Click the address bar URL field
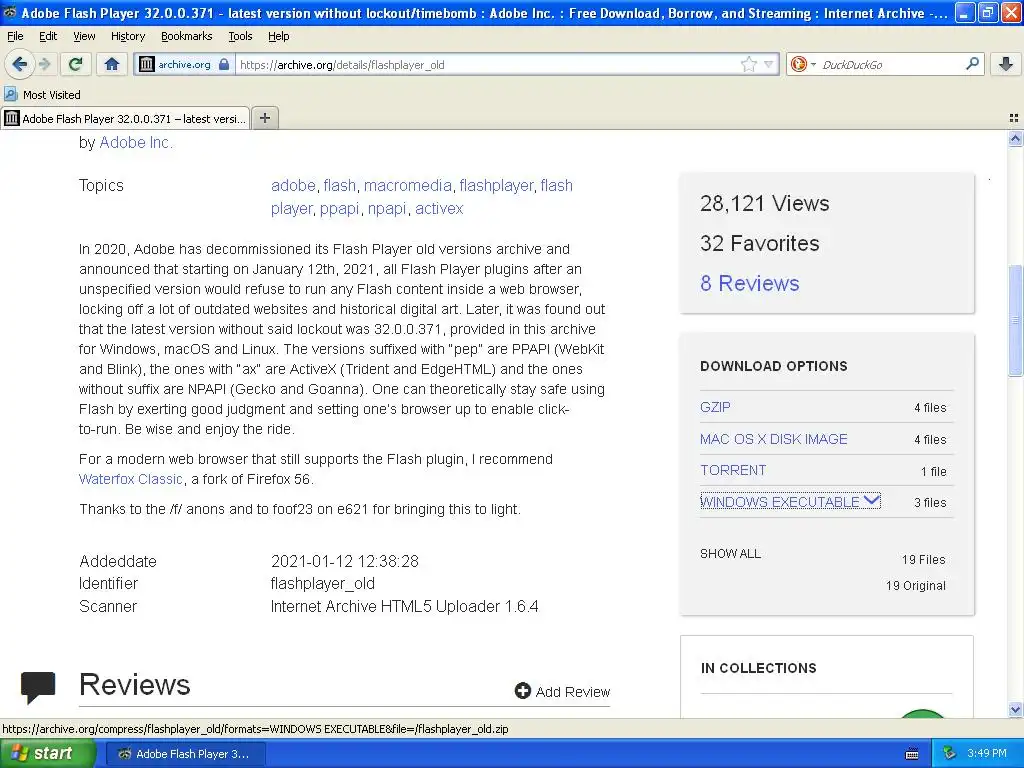Image resolution: width=1024 pixels, height=768 pixels. (487, 64)
